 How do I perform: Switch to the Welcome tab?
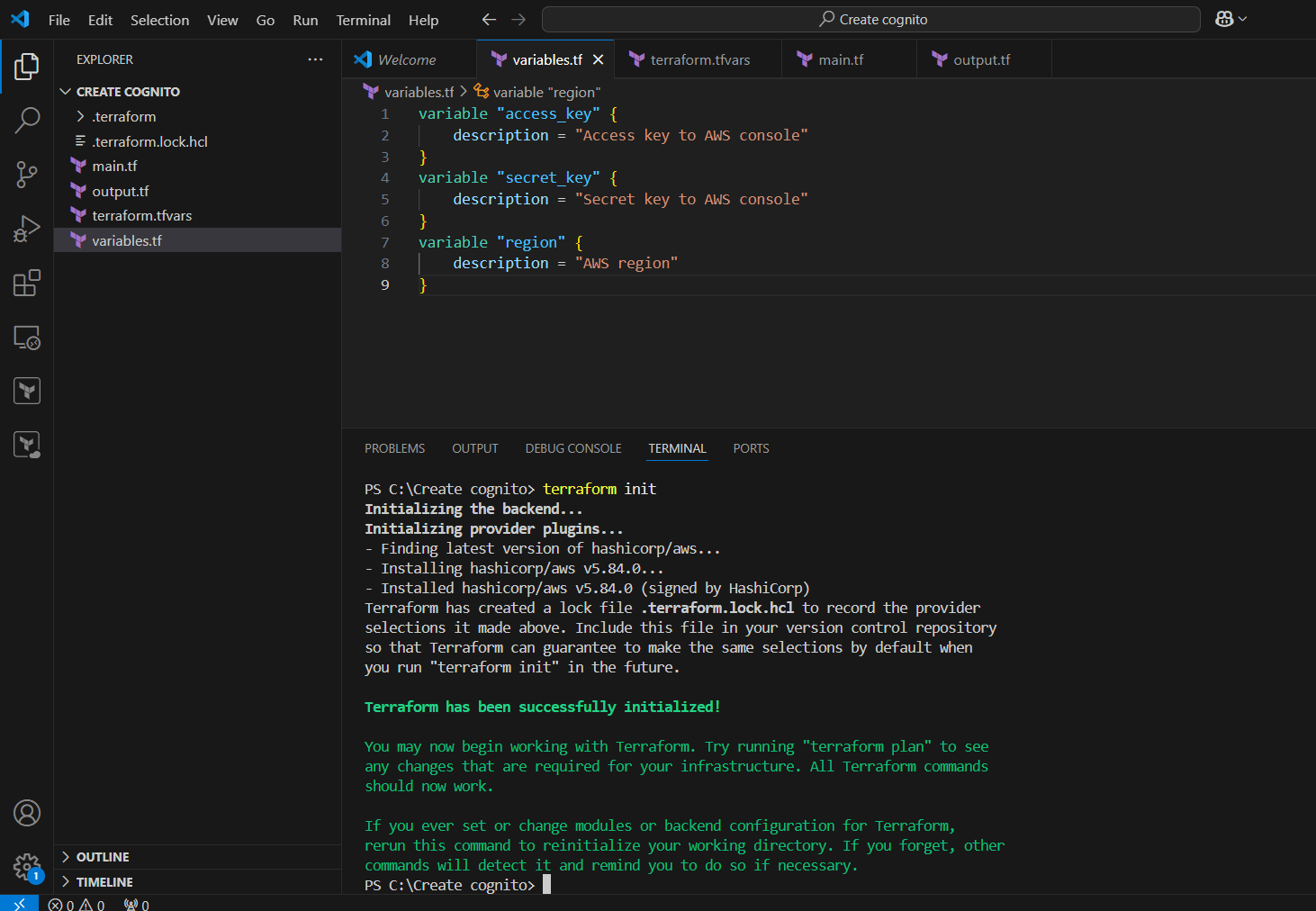click(409, 59)
